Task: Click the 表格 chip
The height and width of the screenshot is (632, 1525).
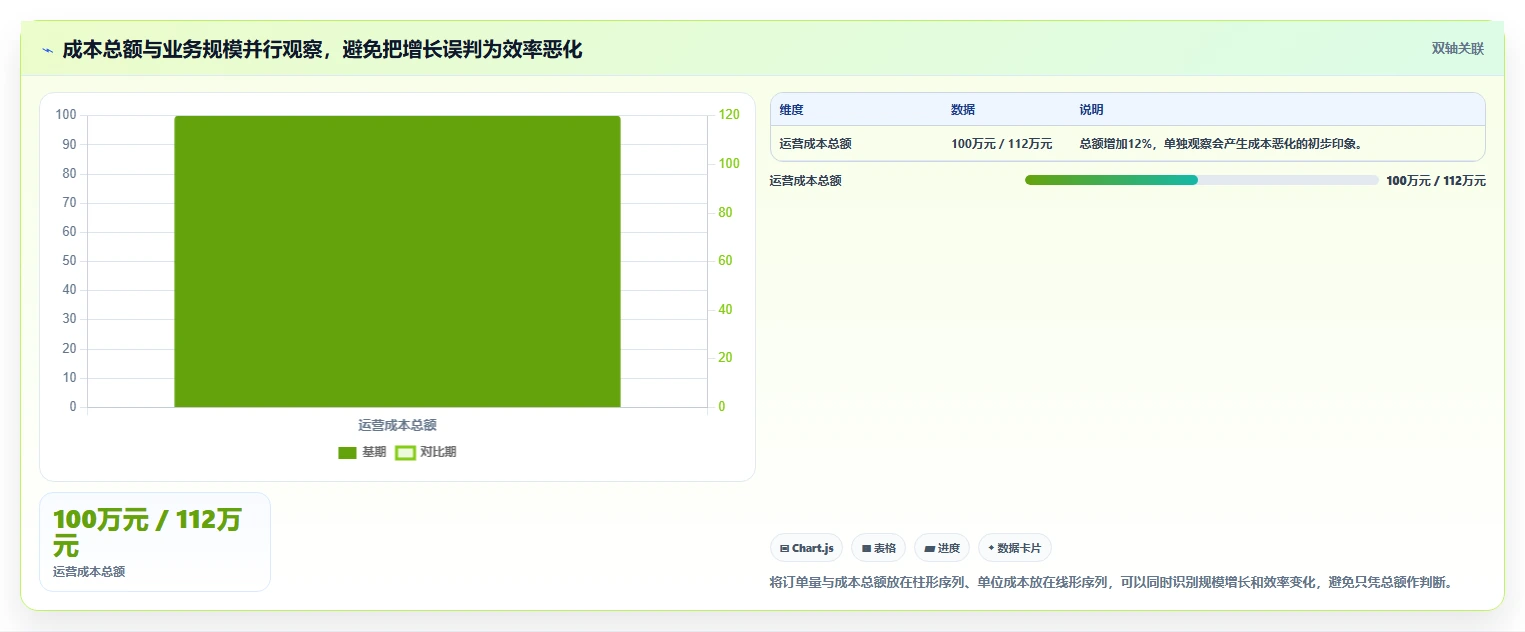Action: point(878,548)
